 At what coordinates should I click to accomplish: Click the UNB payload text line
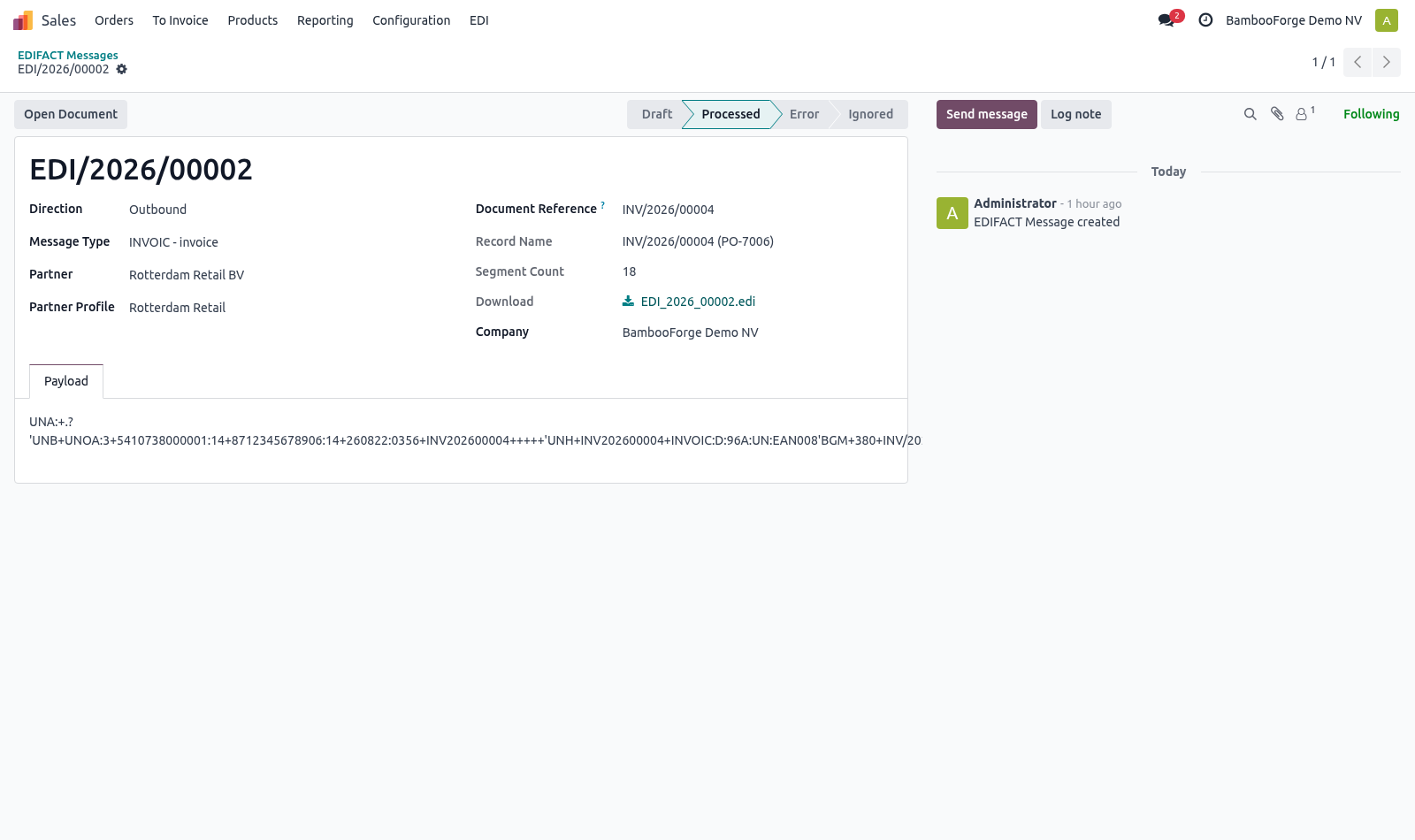[475, 440]
